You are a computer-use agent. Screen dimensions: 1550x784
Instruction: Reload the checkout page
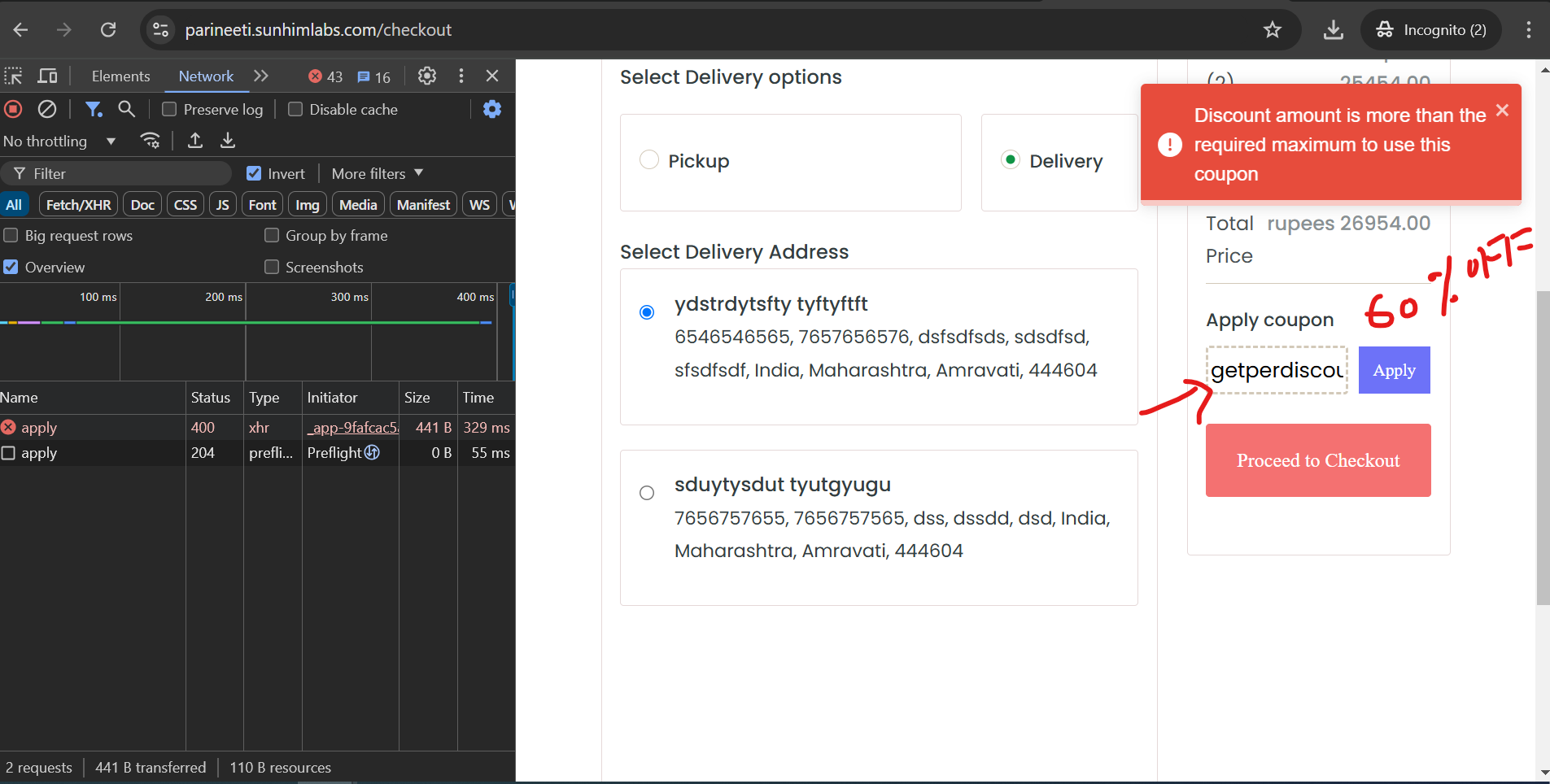[108, 30]
